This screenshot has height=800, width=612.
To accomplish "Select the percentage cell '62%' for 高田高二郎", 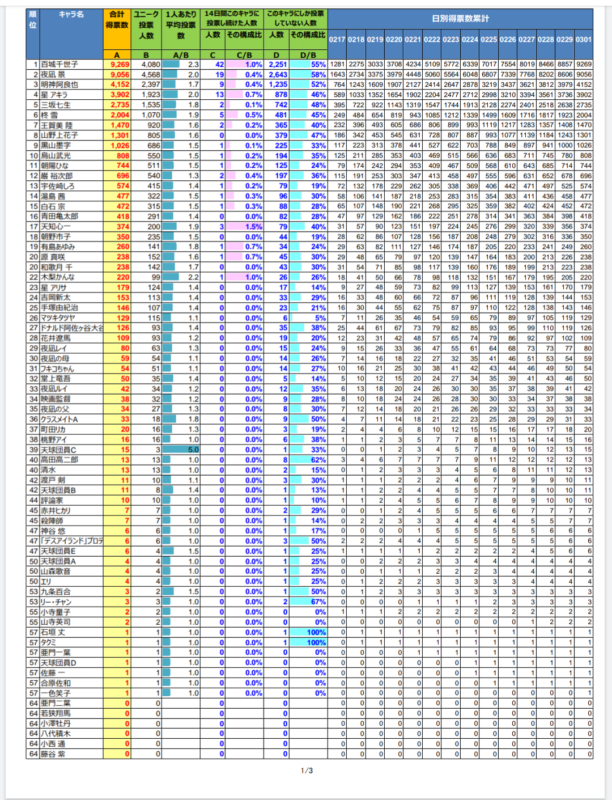I will coord(308,460).
